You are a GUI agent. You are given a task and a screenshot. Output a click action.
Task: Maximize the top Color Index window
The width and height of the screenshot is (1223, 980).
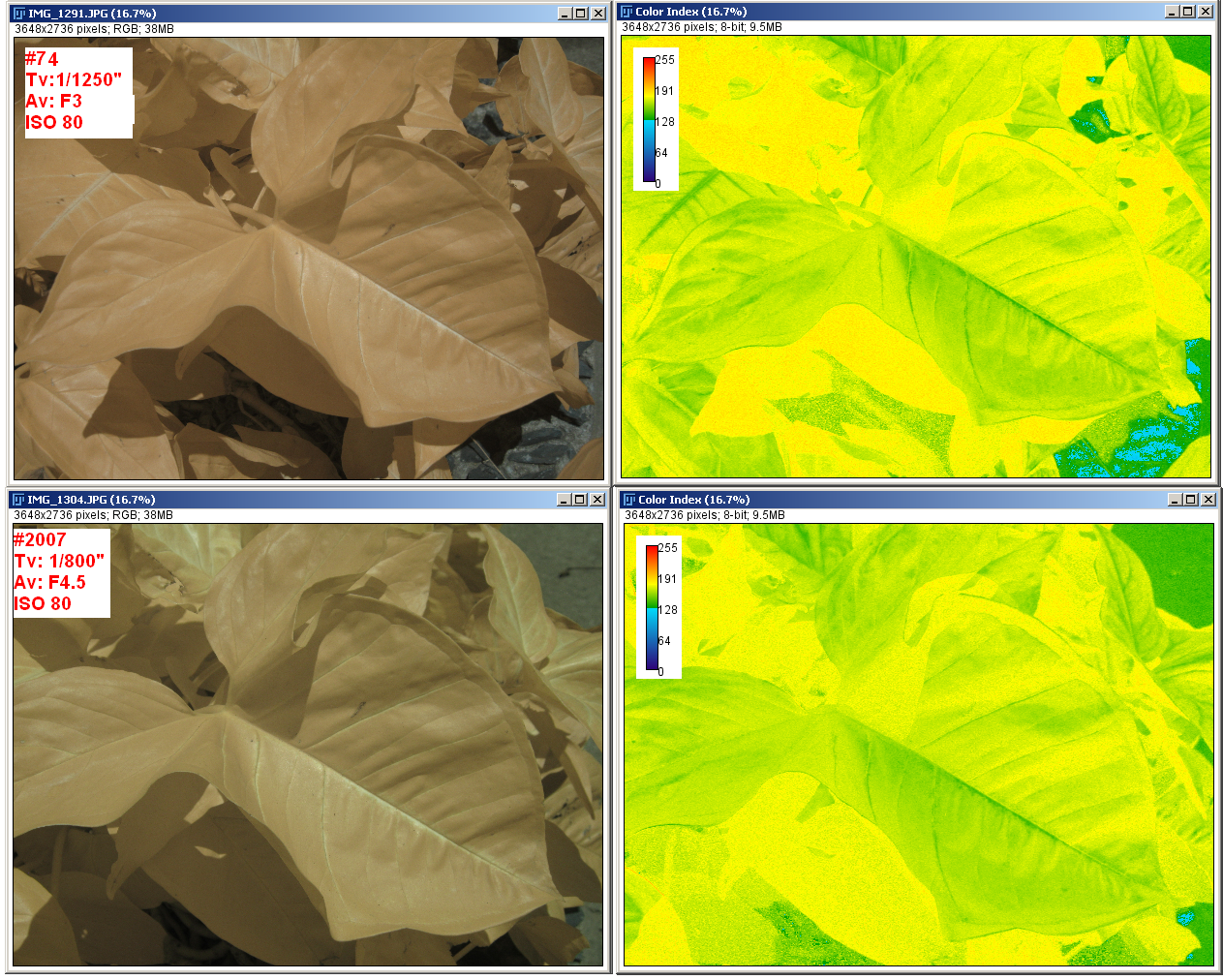1188,12
